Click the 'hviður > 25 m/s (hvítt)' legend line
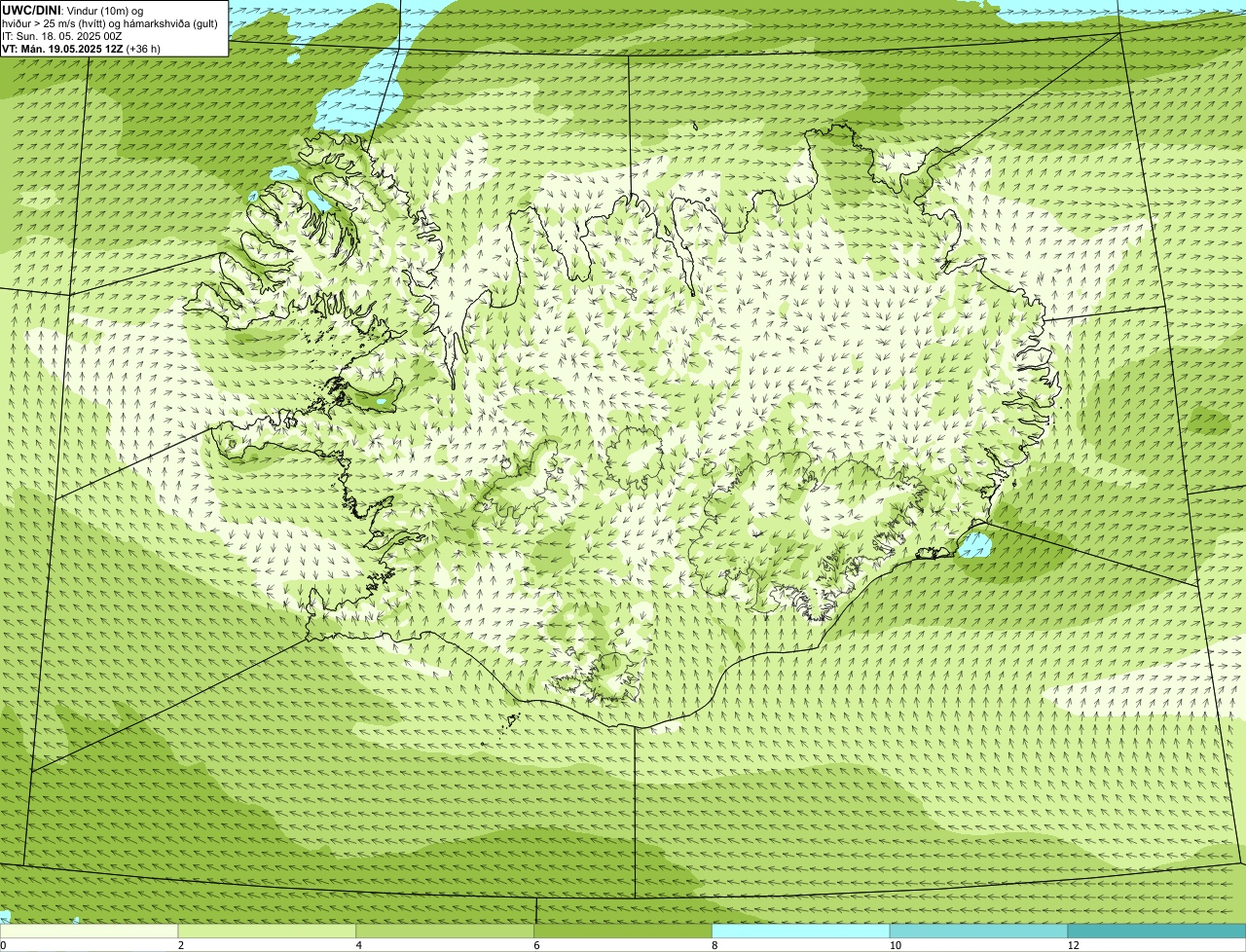The image size is (1246, 952). tap(110, 23)
